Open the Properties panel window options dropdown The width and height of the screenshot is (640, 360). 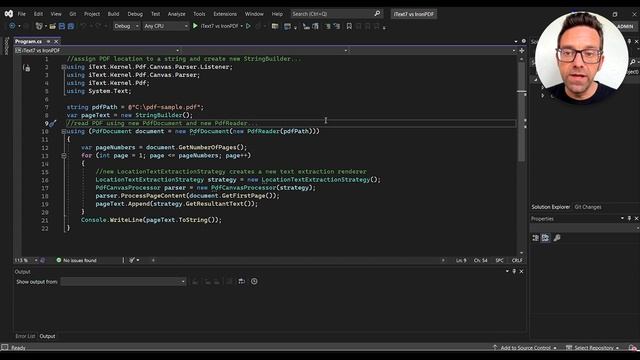(x=622, y=218)
